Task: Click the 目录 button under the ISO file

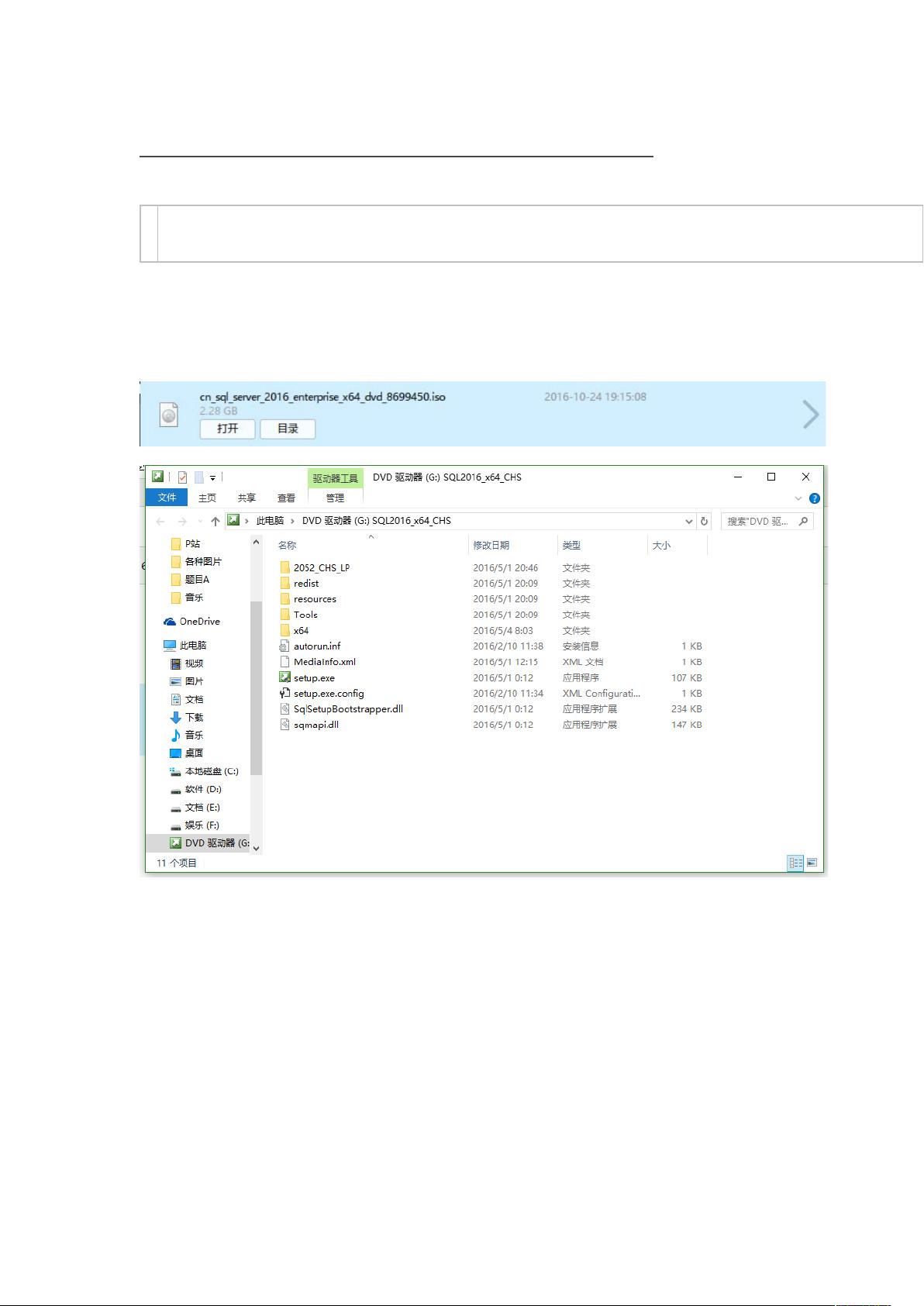Action: (288, 429)
